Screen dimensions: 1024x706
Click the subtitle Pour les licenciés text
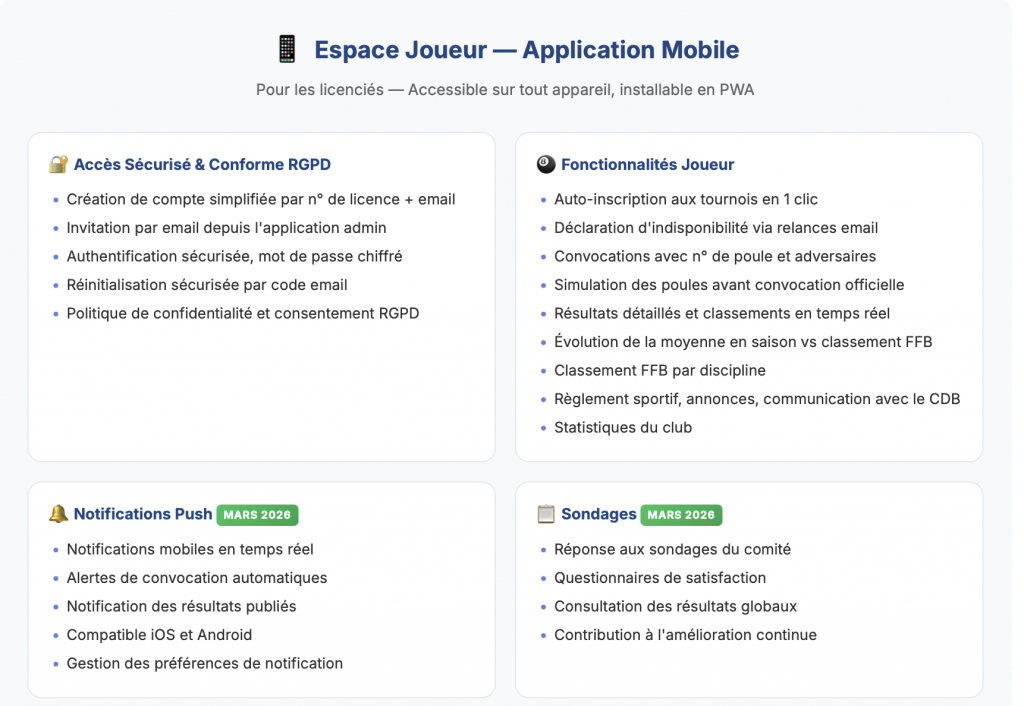point(505,90)
